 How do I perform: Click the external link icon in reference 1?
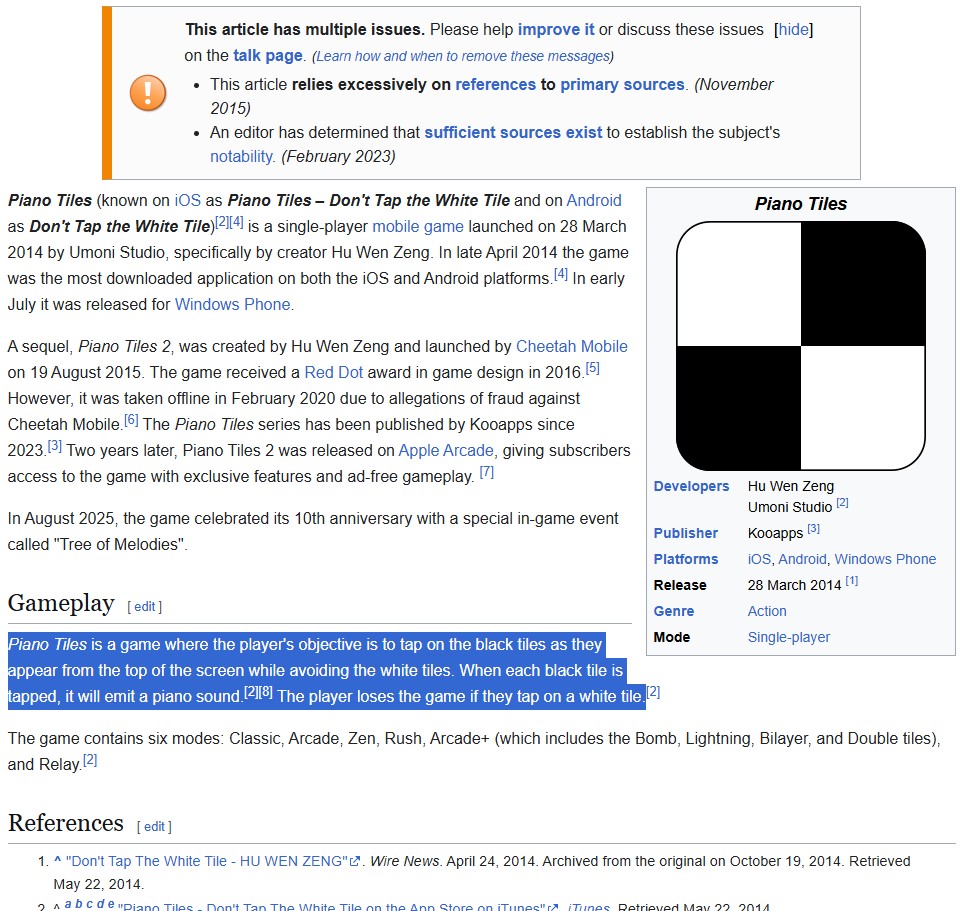click(355, 861)
